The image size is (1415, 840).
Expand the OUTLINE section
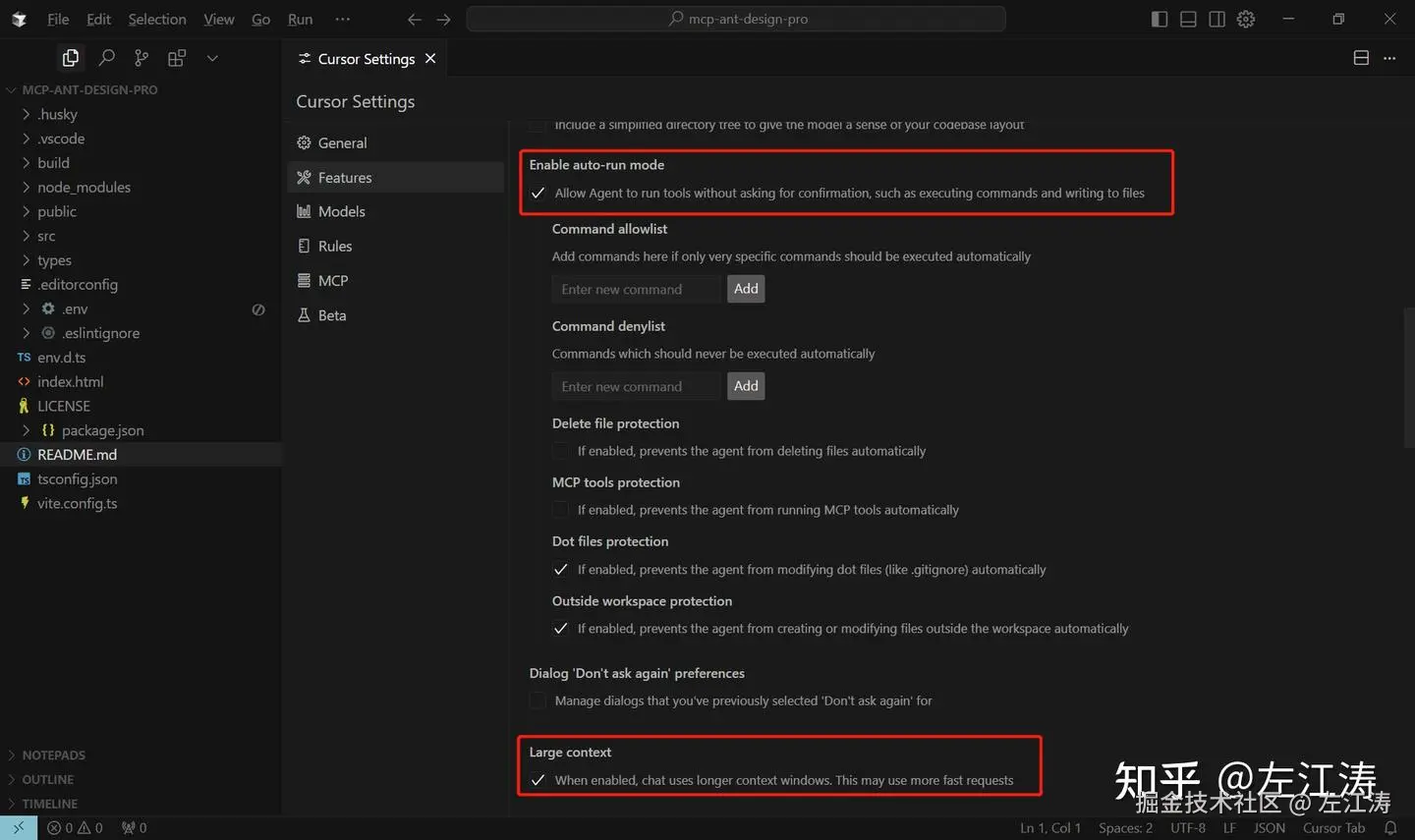141,779
